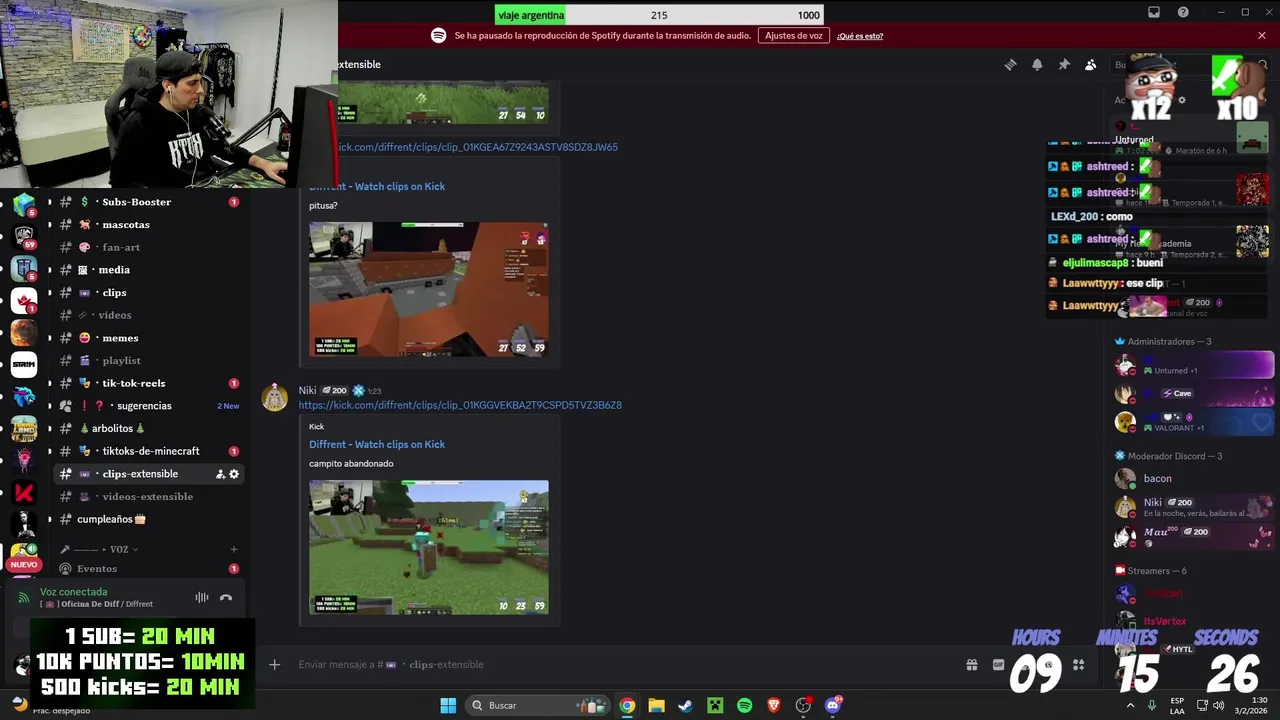The width and height of the screenshot is (1280, 720).
Task: Open the red maple-leaf server icon
Action: 24,299
